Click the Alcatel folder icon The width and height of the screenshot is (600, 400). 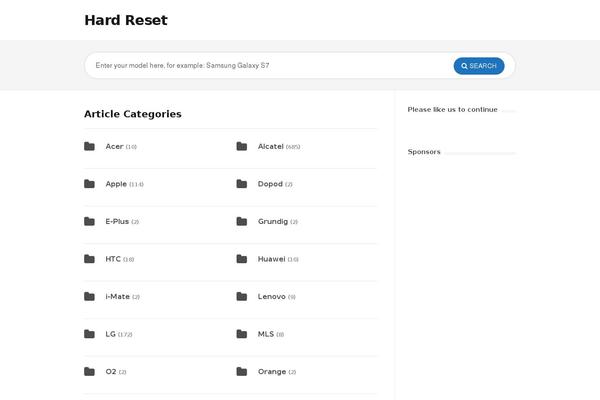point(241,146)
